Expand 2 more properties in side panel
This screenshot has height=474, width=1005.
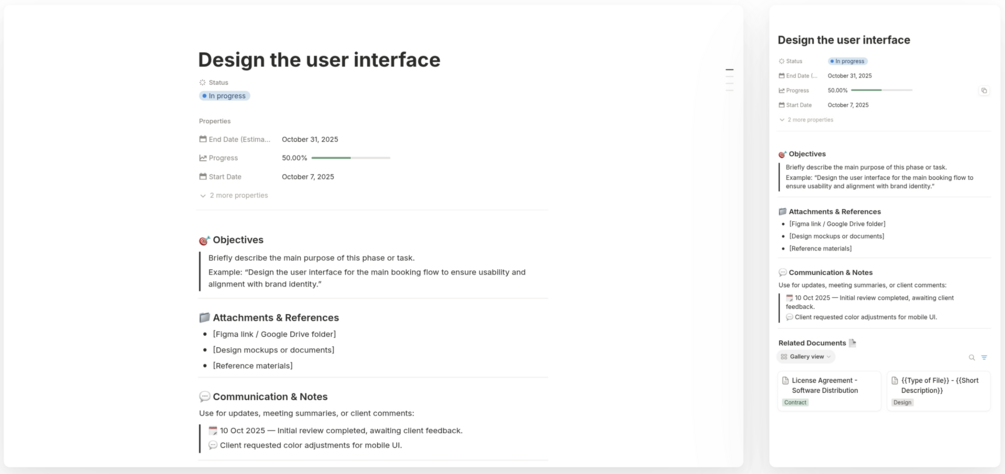point(806,120)
